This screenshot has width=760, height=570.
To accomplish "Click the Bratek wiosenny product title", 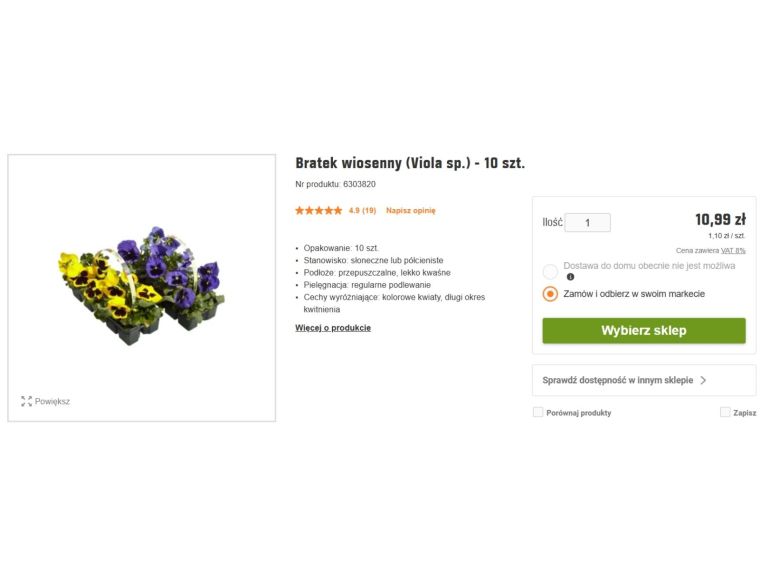I will [x=410, y=163].
